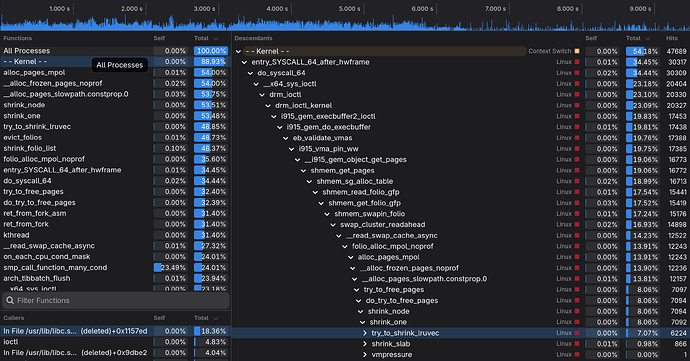Collapse the i915_gem_execbuffer2_ioctl node
Viewport: 690px width, 361px height.
[274, 116]
